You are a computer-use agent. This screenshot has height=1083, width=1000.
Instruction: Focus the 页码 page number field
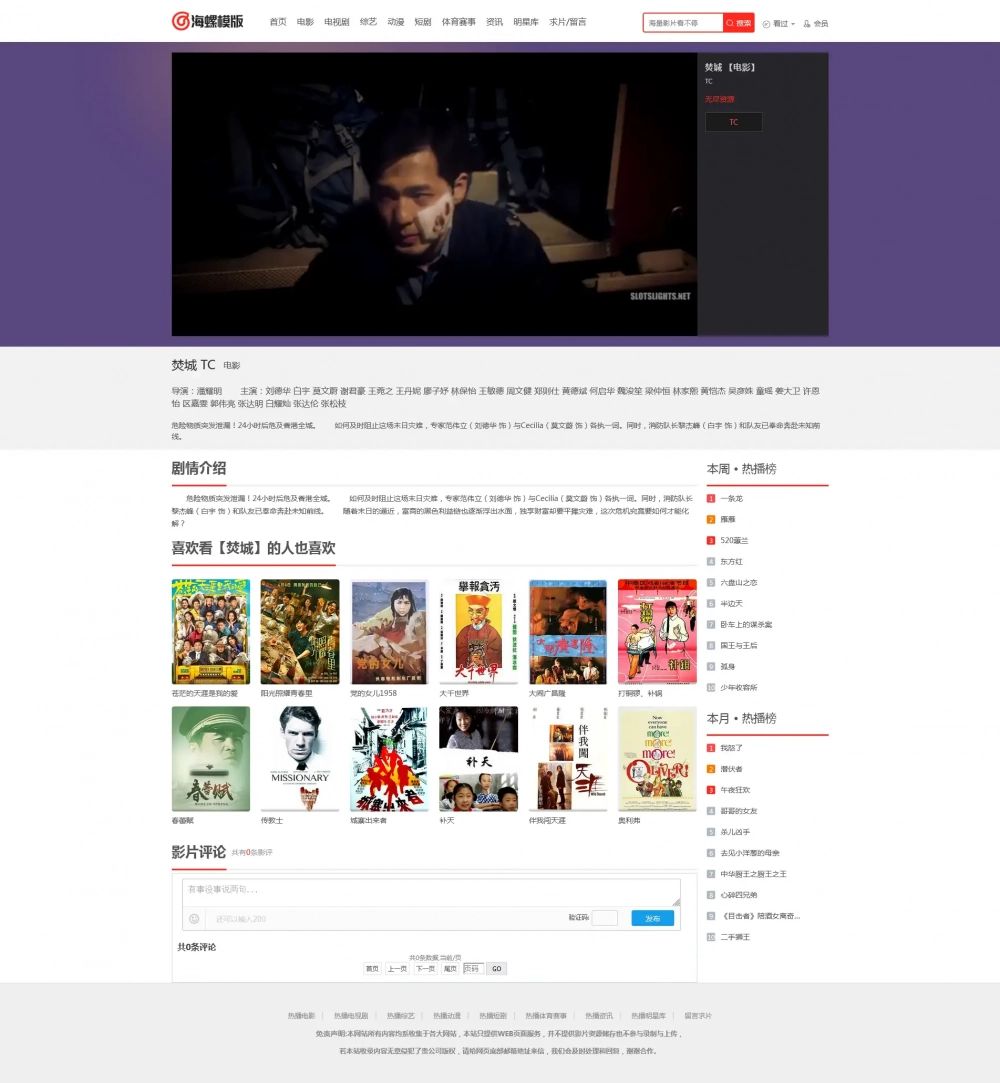click(x=473, y=969)
